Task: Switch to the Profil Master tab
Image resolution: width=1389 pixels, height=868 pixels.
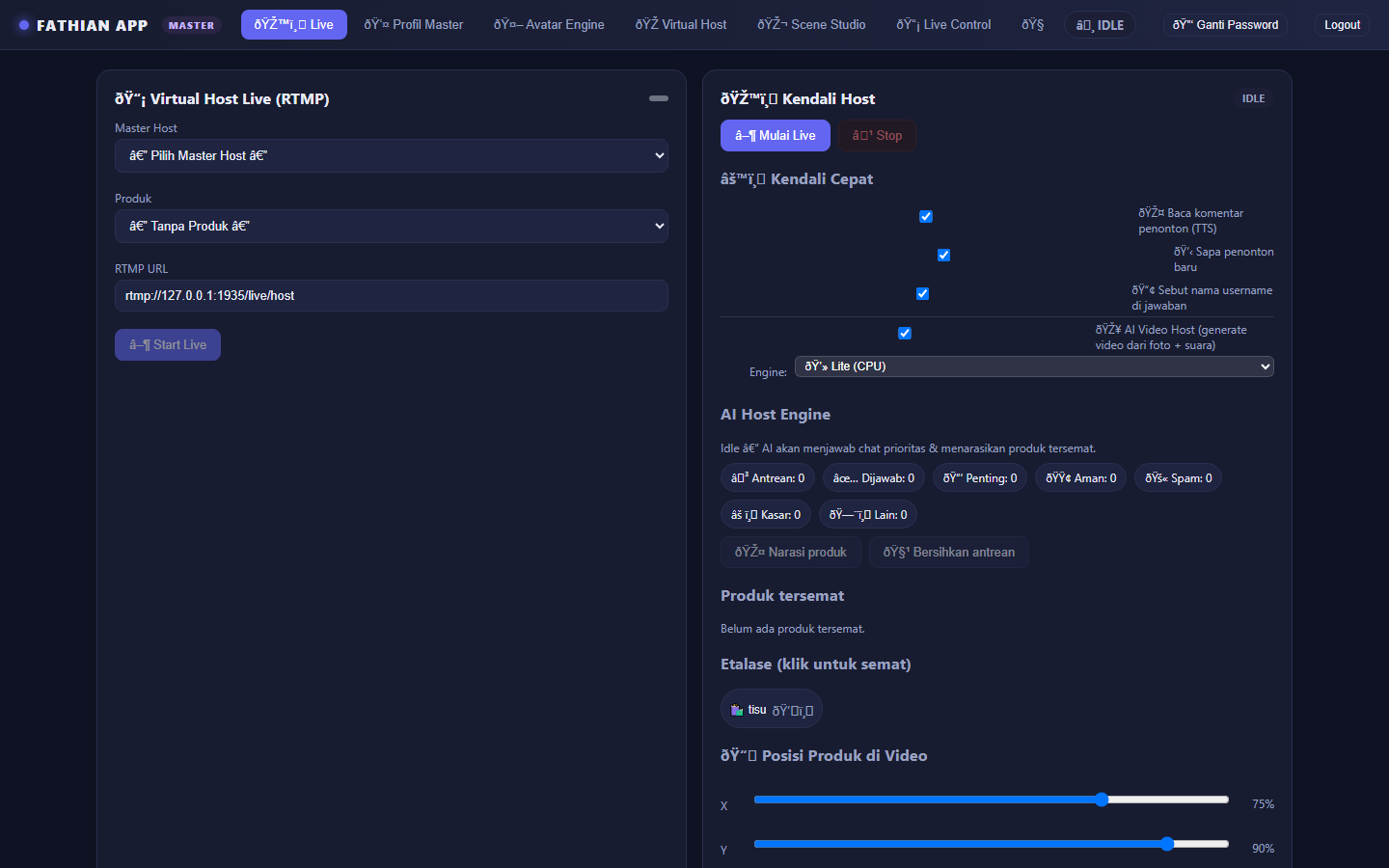Action: 414,25
